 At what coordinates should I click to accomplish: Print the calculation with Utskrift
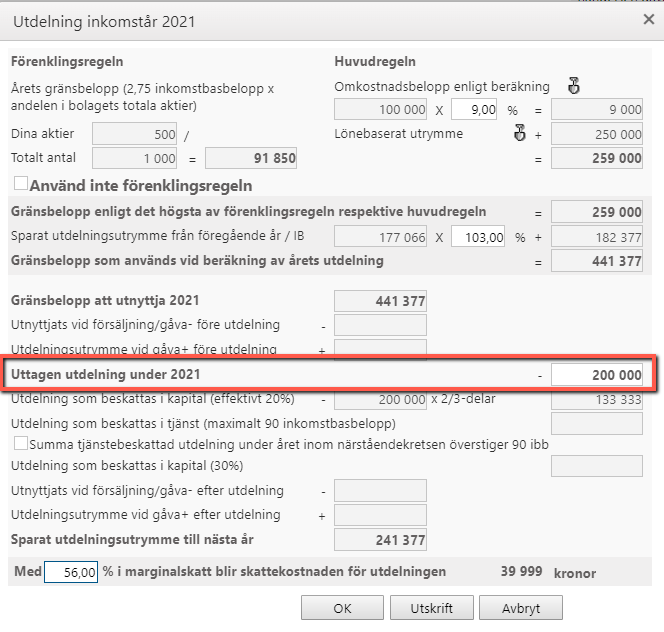click(x=432, y=608)
